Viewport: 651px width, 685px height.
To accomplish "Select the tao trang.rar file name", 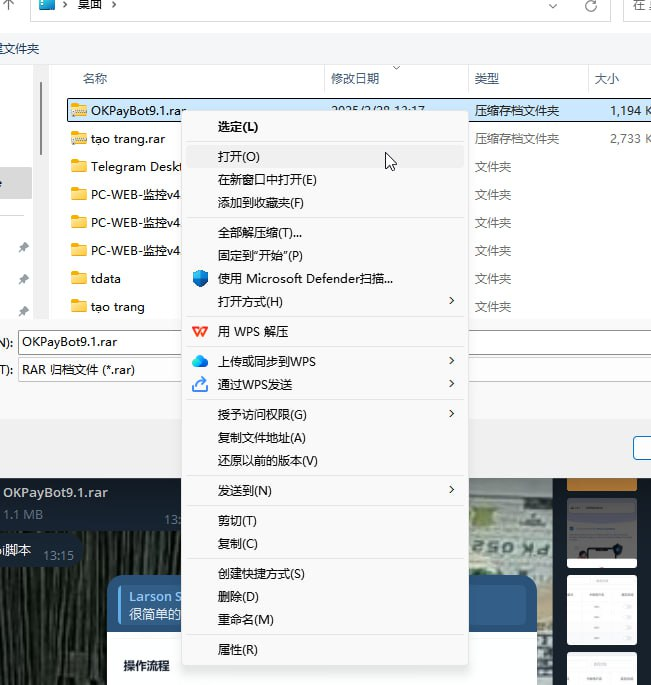I will pos(128,139).
